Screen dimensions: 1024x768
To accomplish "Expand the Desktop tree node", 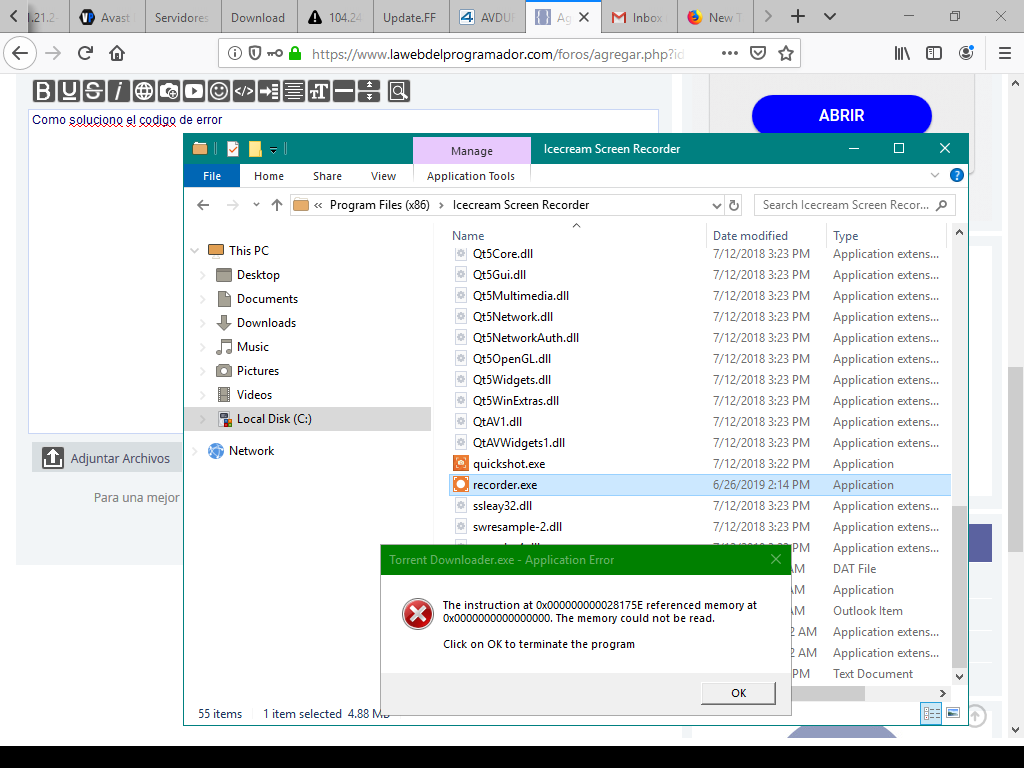I will pos(202,275).
